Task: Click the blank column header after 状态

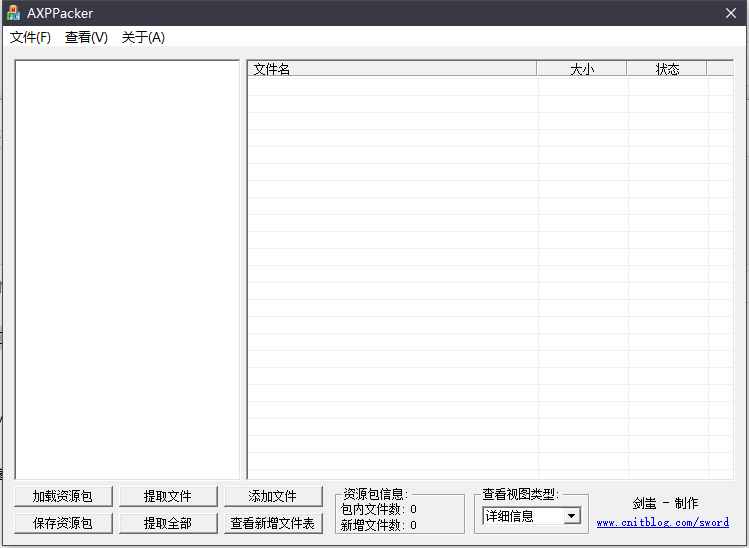Action: point(719,69)
